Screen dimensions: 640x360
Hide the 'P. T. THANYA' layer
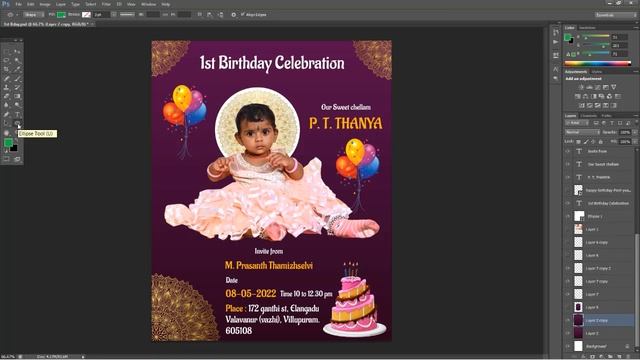pos(568,177)
